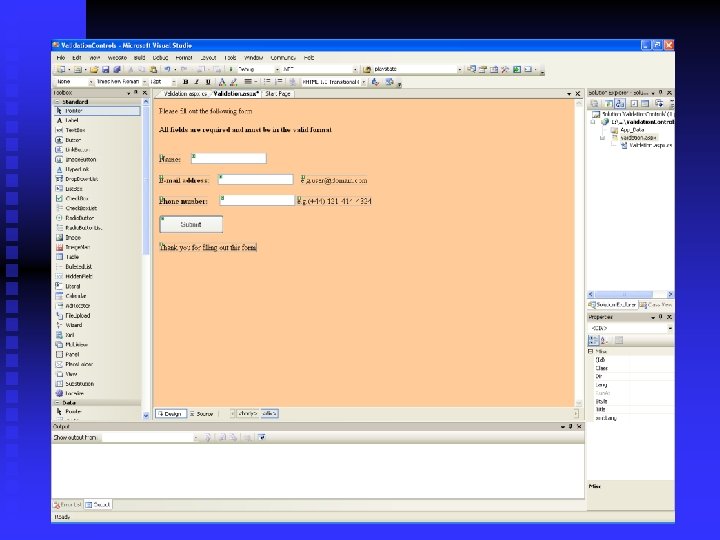Open the Tools menu
The height and width of the screenshot is (540, 720).
click(x=230, y=58)
